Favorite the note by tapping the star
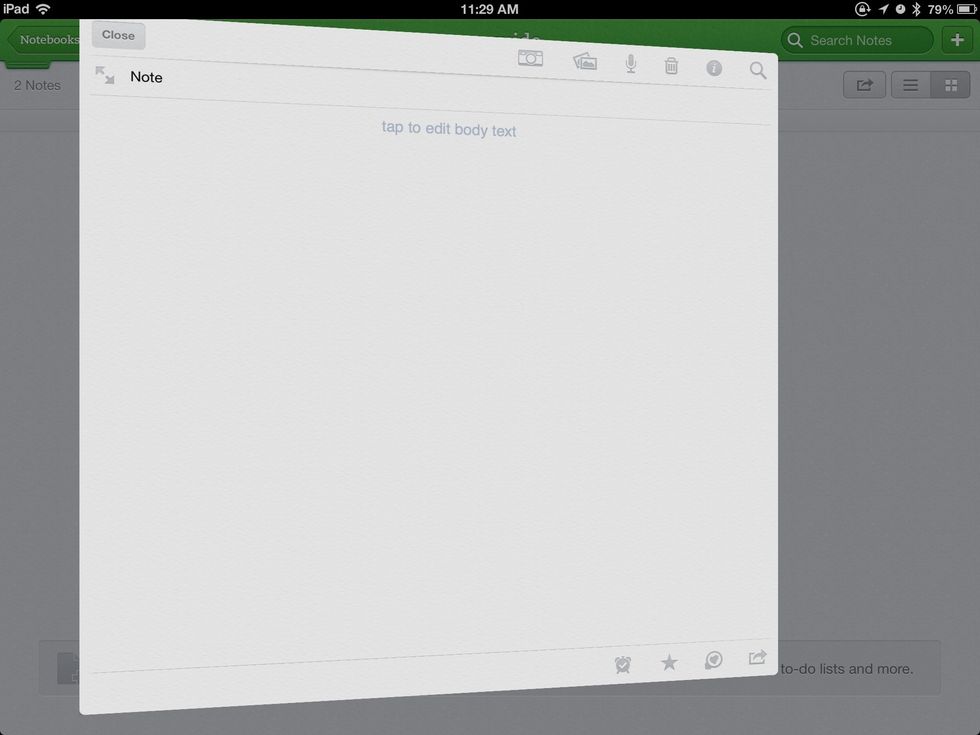The width and height of the screenshot is (980, 735). 668,661
